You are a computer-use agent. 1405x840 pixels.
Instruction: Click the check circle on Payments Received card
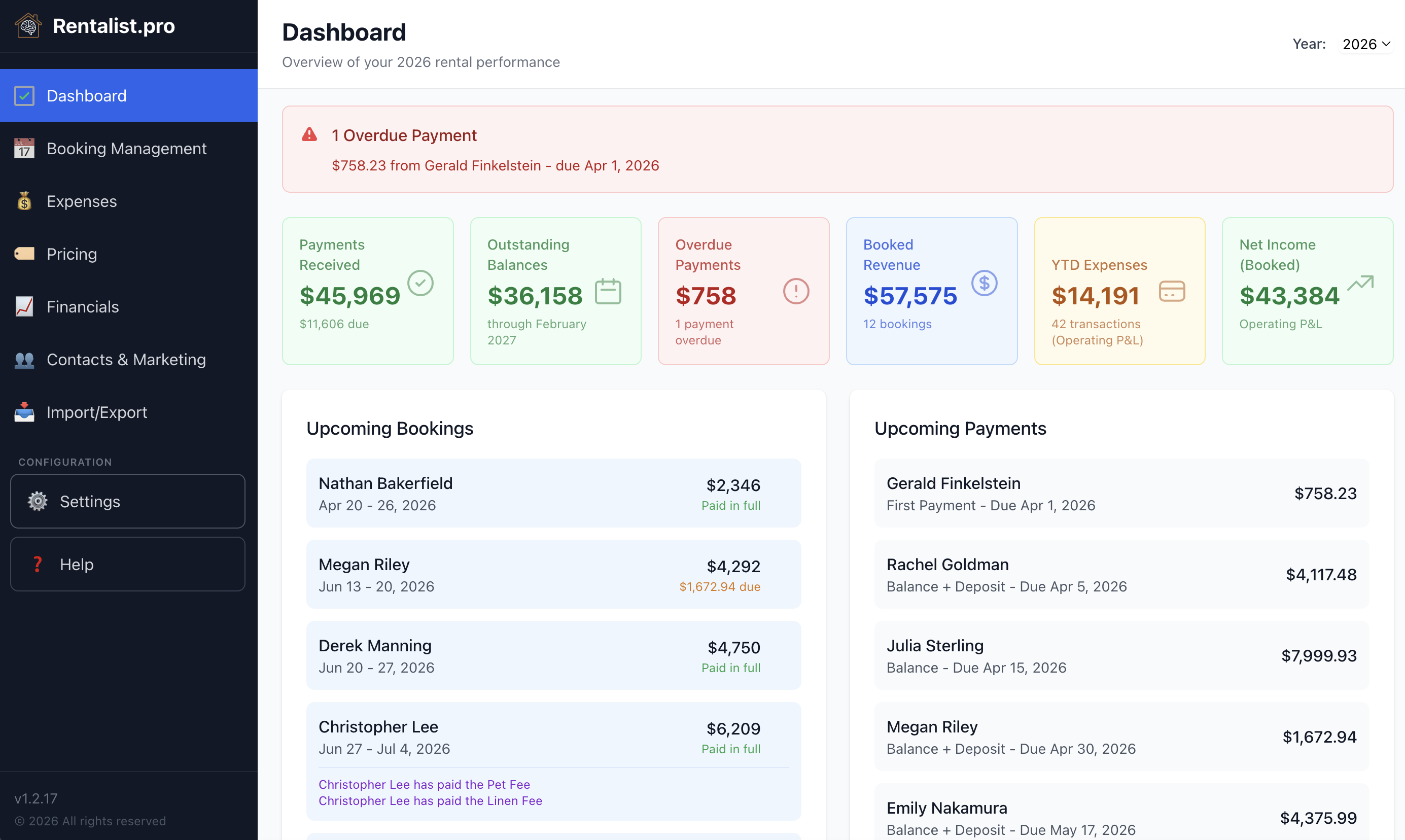(x=420, y=283)
